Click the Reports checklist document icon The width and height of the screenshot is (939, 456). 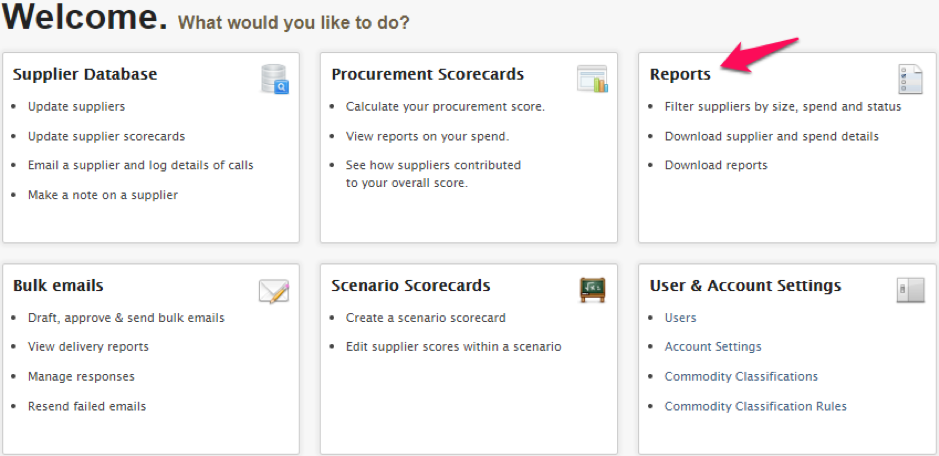910,79
